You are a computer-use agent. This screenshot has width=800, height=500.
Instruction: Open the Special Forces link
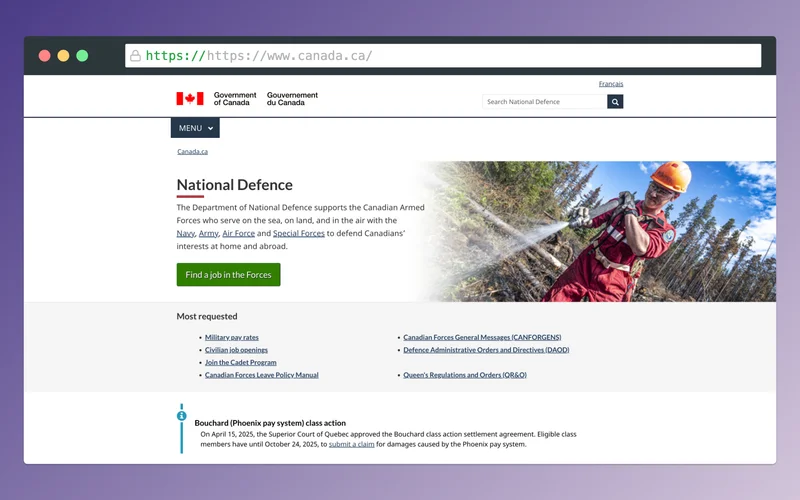click(x=298, y=233)
